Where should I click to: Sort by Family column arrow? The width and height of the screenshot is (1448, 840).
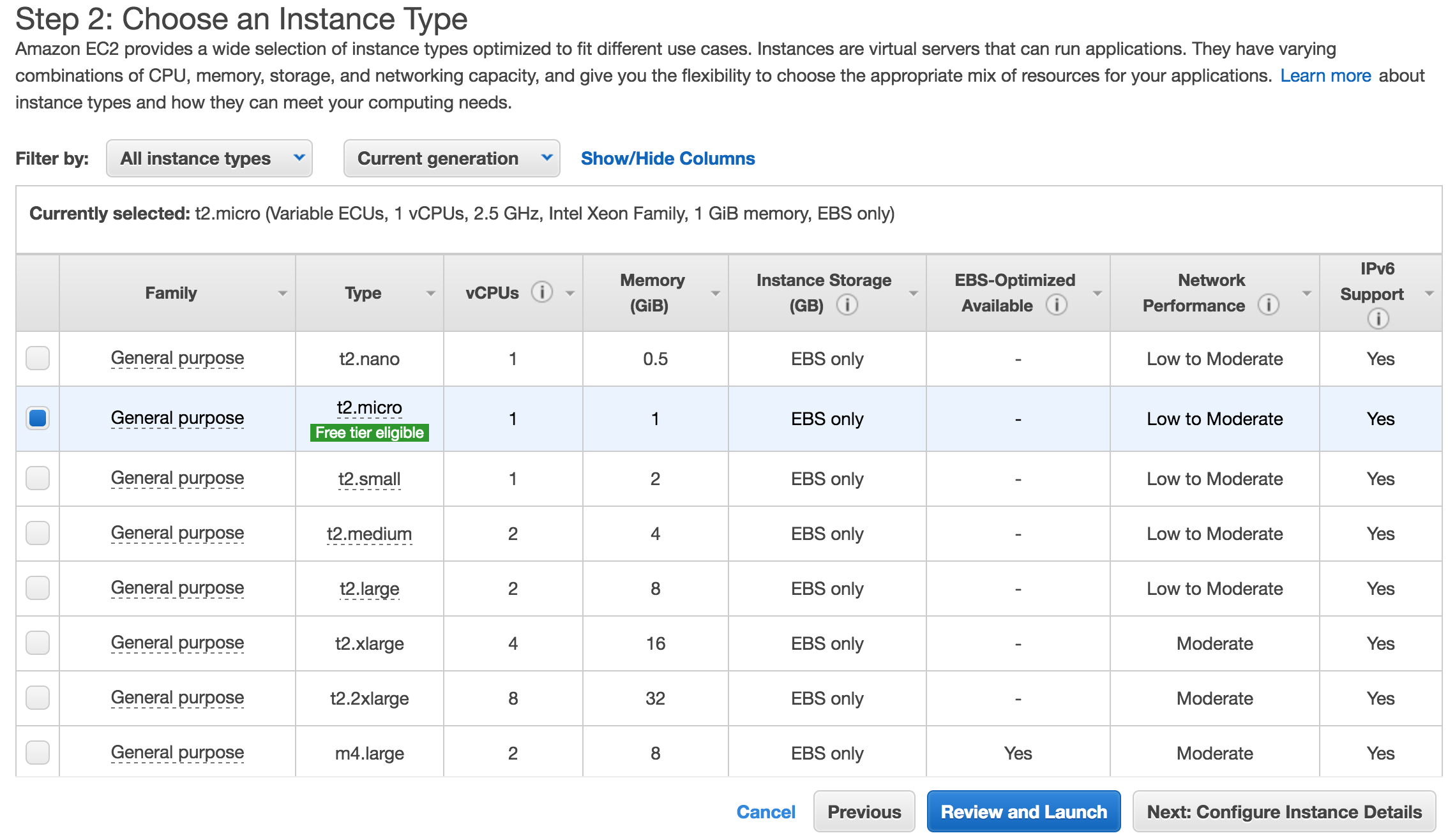pyautogui.click(x=282, y=294)
